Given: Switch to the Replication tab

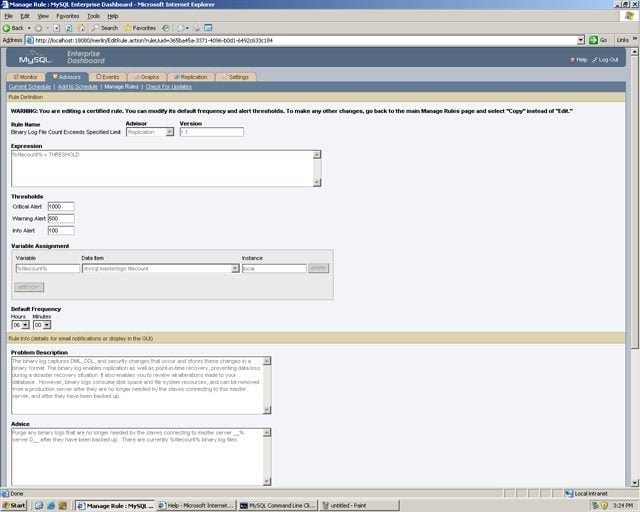Looking at the screenshot, I should pyautogui.click(x=191, y=77).
